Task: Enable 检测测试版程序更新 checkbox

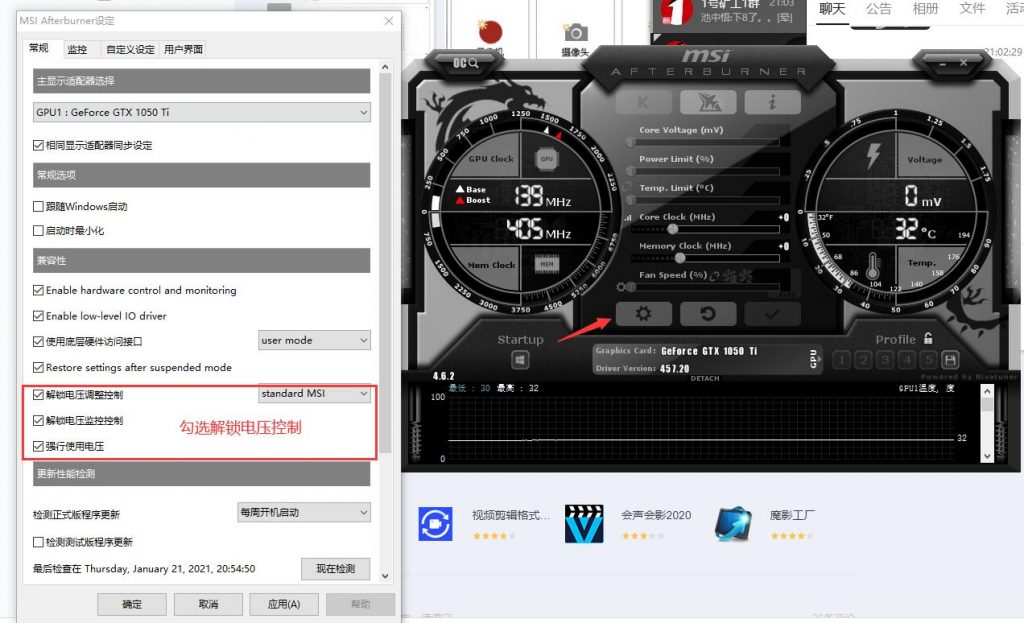Action: pyautogui.click(x=39, y=542)
